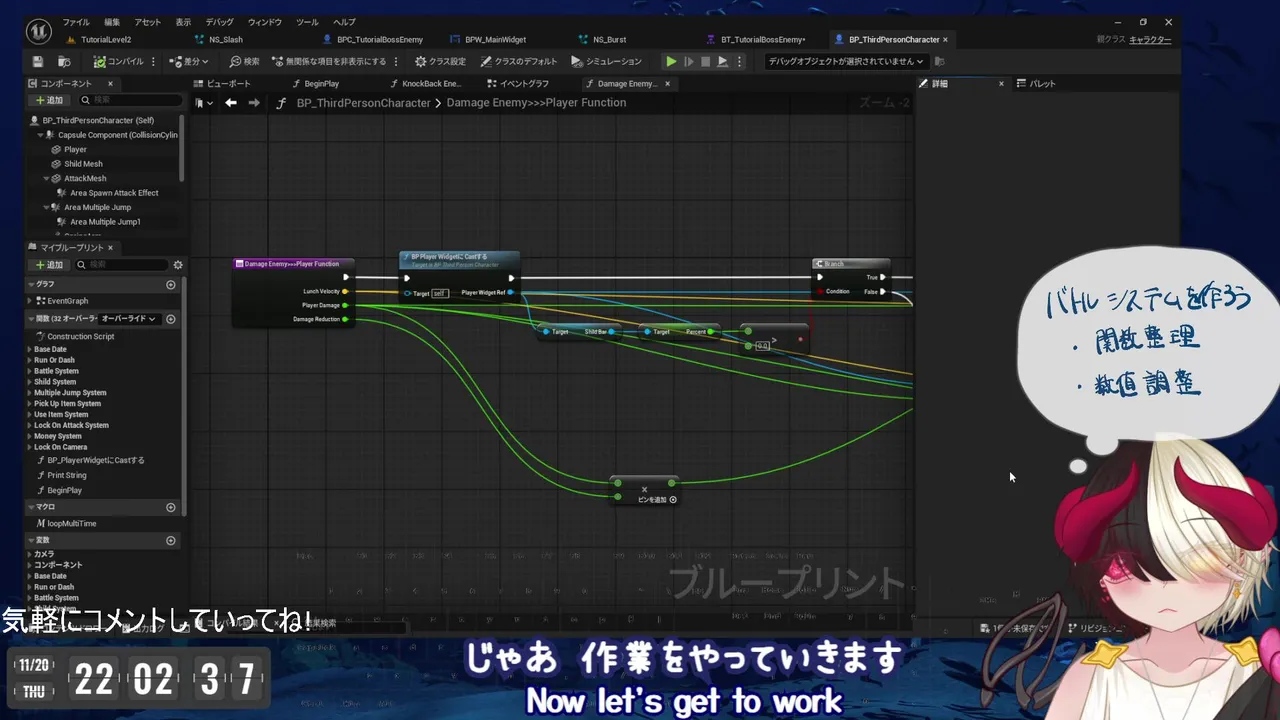Start シミュレーション simulation
Viewport: 1280px width, 720px height.
pyautogui.click(x=607, y=61)
